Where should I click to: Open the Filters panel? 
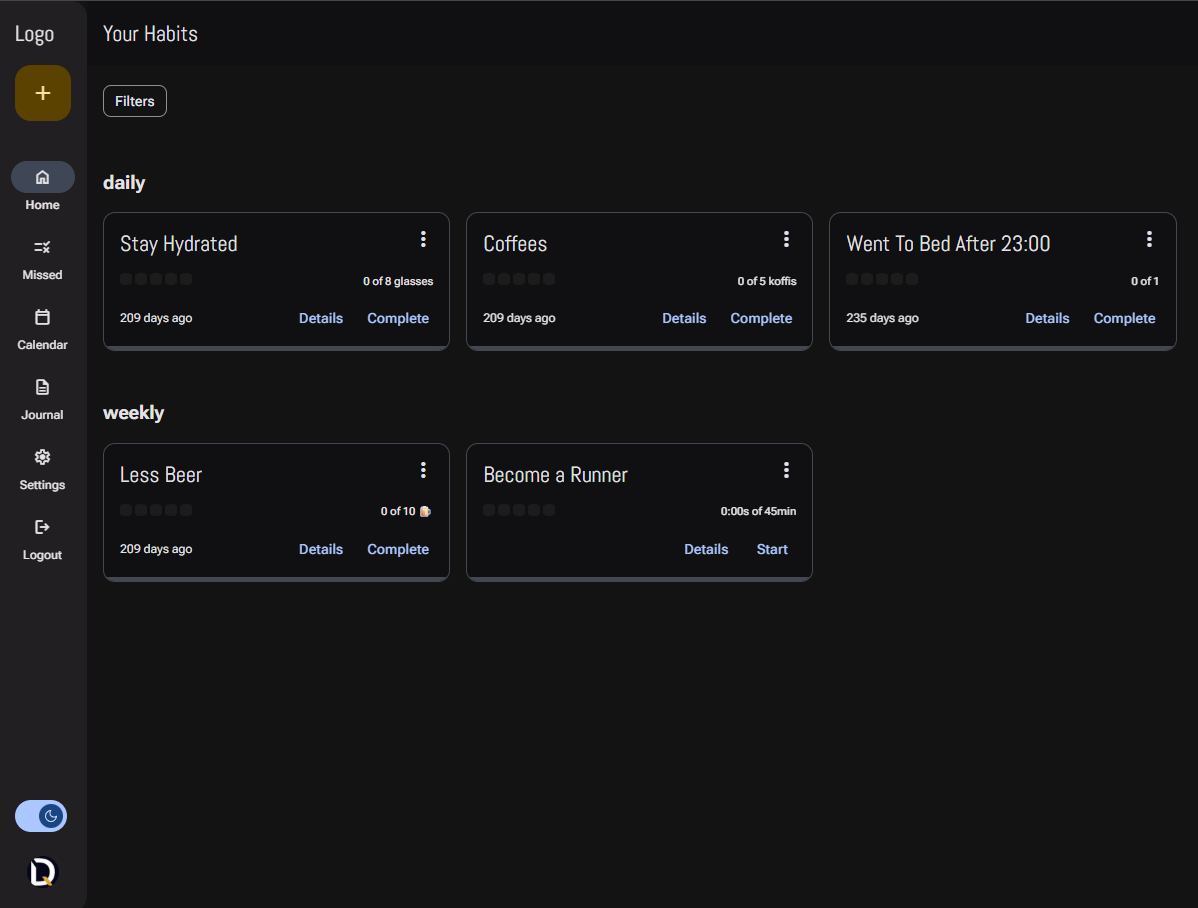coord(134,100)
